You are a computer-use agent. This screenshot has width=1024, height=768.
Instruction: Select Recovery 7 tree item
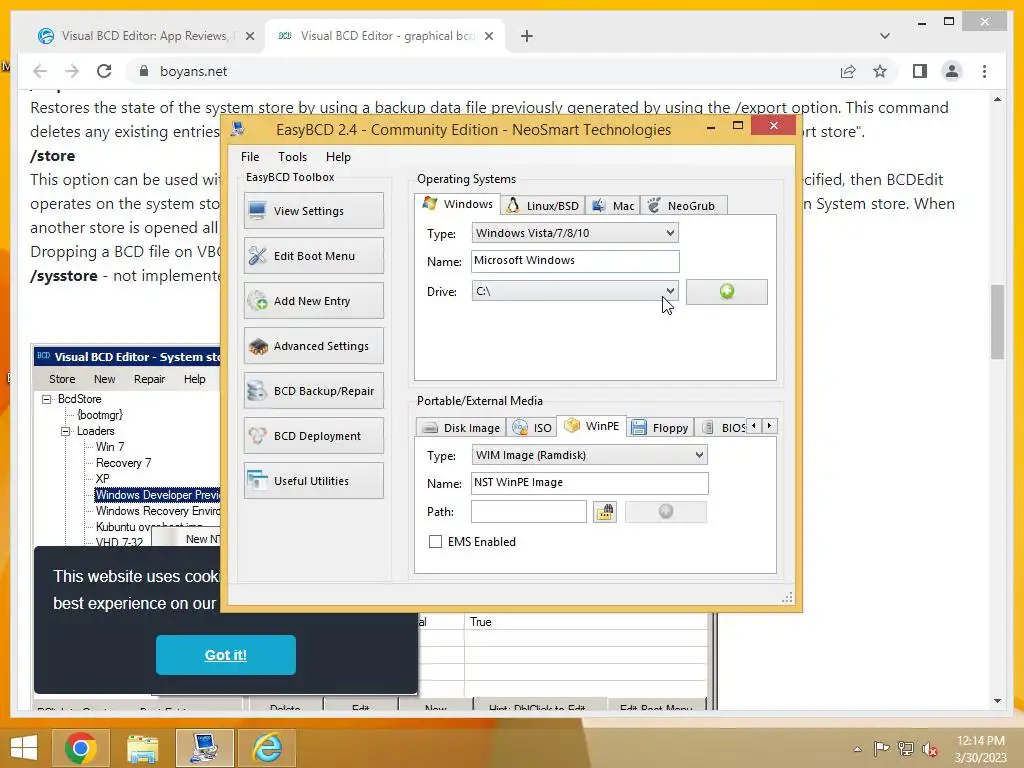[123, 463]
